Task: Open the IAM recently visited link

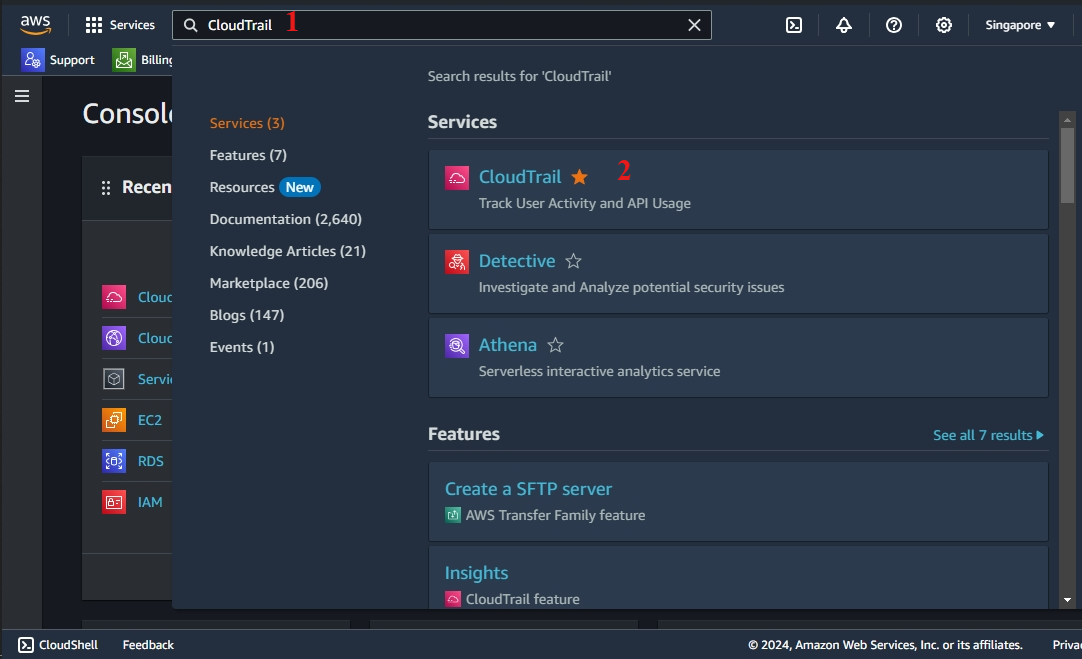Action: (x=150, y=502)
